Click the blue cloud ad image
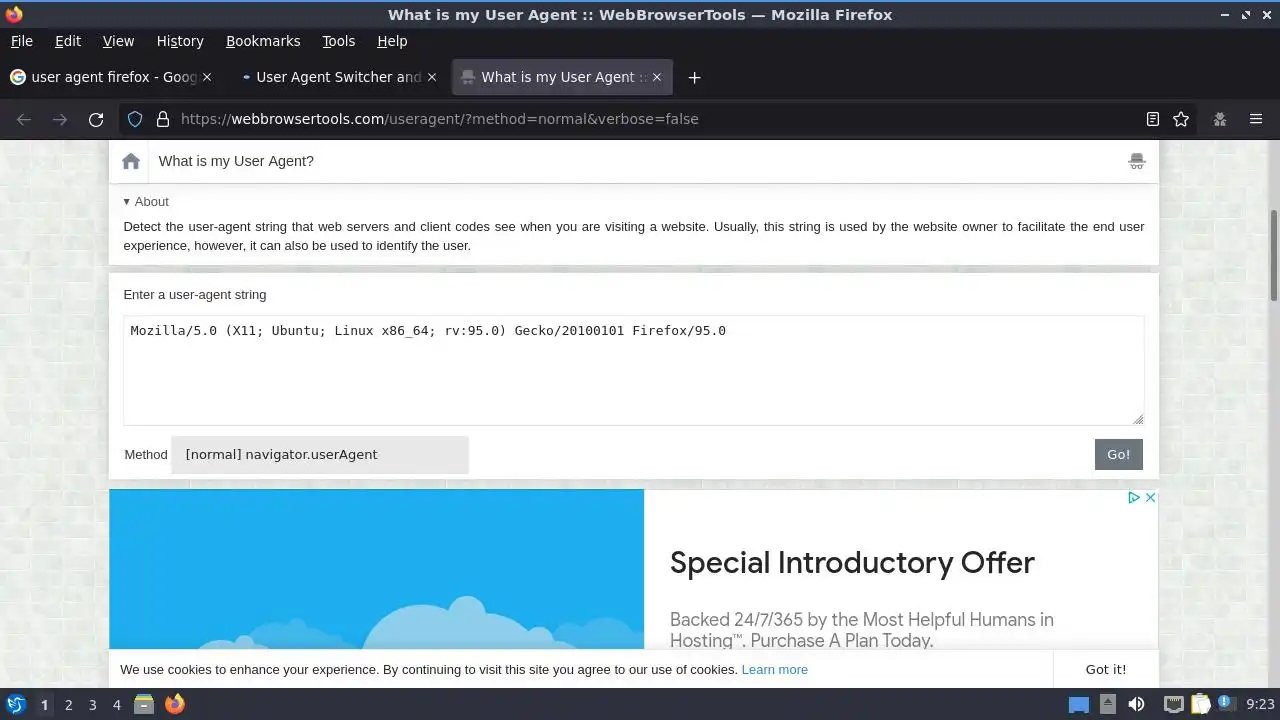 [x=377, y=569]
